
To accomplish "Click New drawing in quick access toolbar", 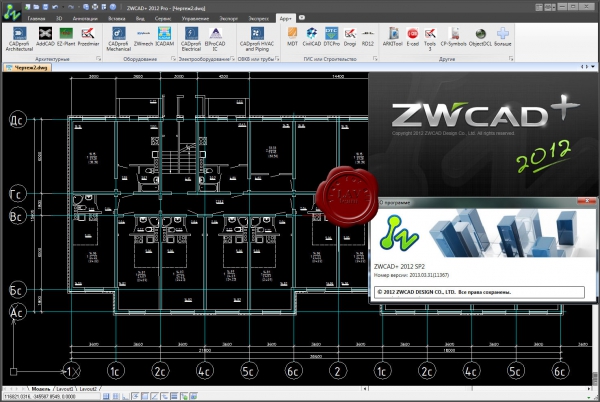I will coord(28,7).
